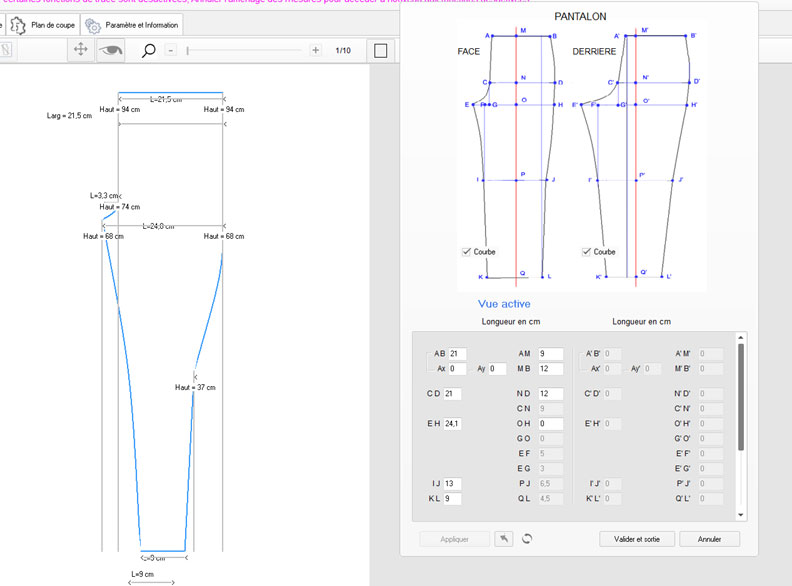Click the minus zoom-out button

[x=171, y=50]
